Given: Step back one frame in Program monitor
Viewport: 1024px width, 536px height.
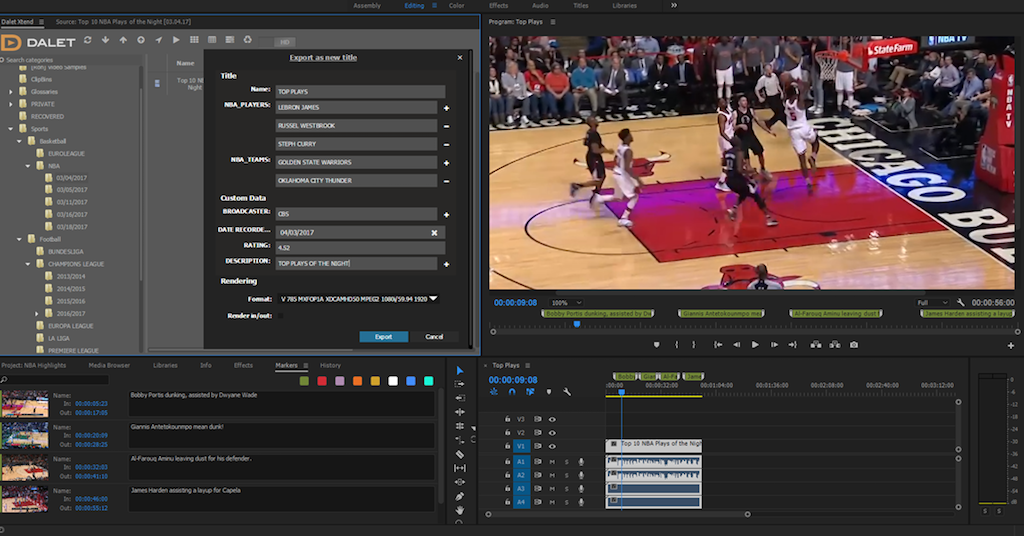Looking at the screenshot, I should coord(737,345).
